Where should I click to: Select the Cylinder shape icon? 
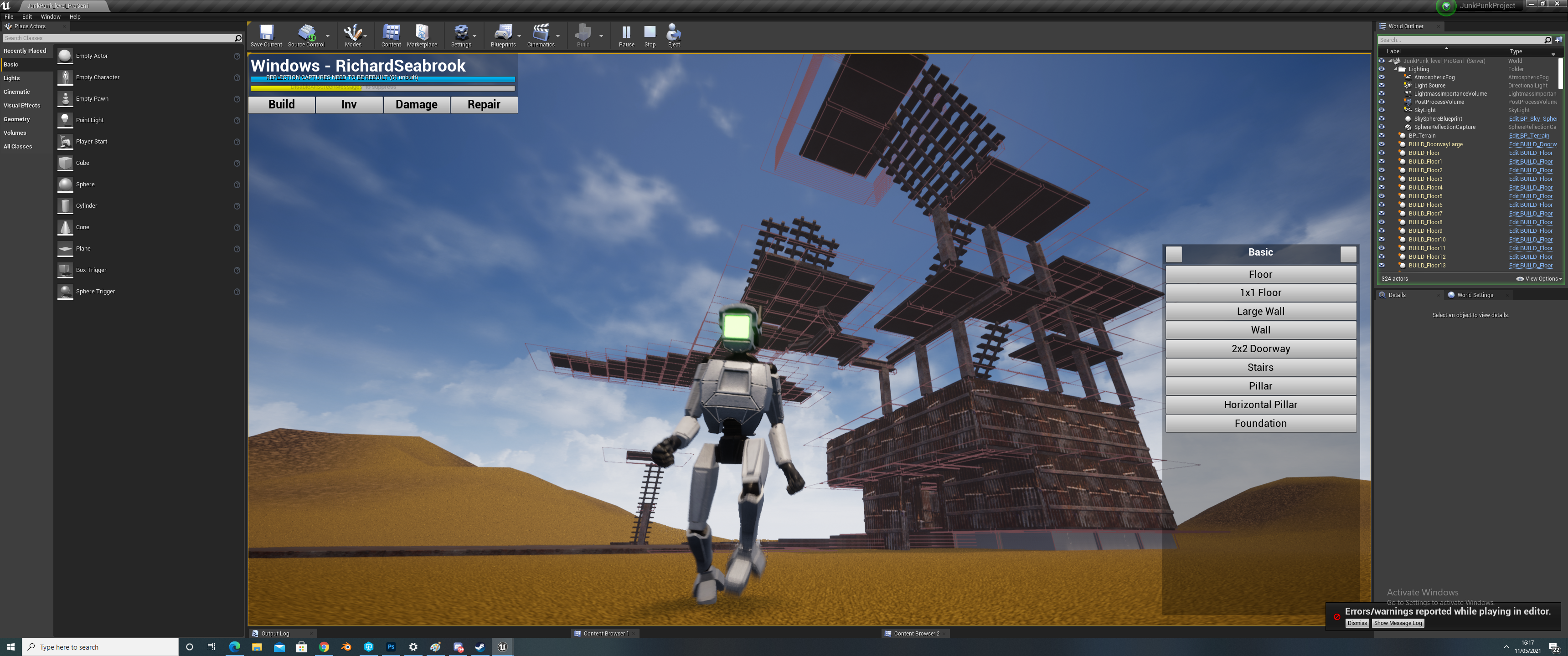coord(65,206)
